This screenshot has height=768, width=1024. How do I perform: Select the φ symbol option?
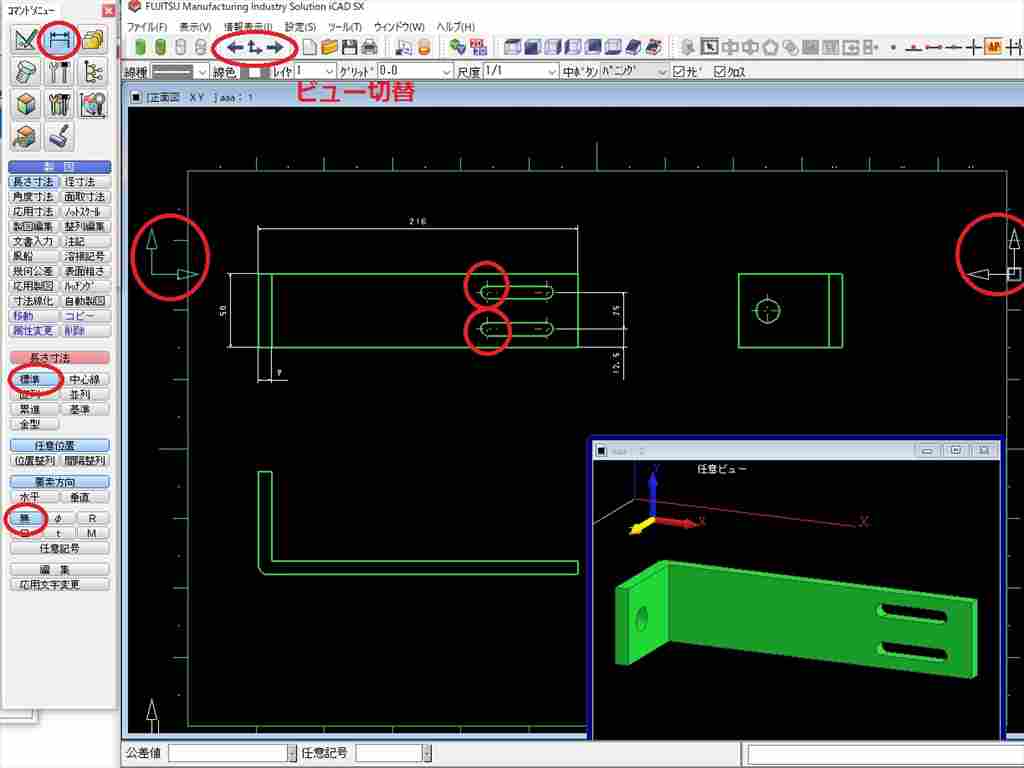click(x=58, y=519)
